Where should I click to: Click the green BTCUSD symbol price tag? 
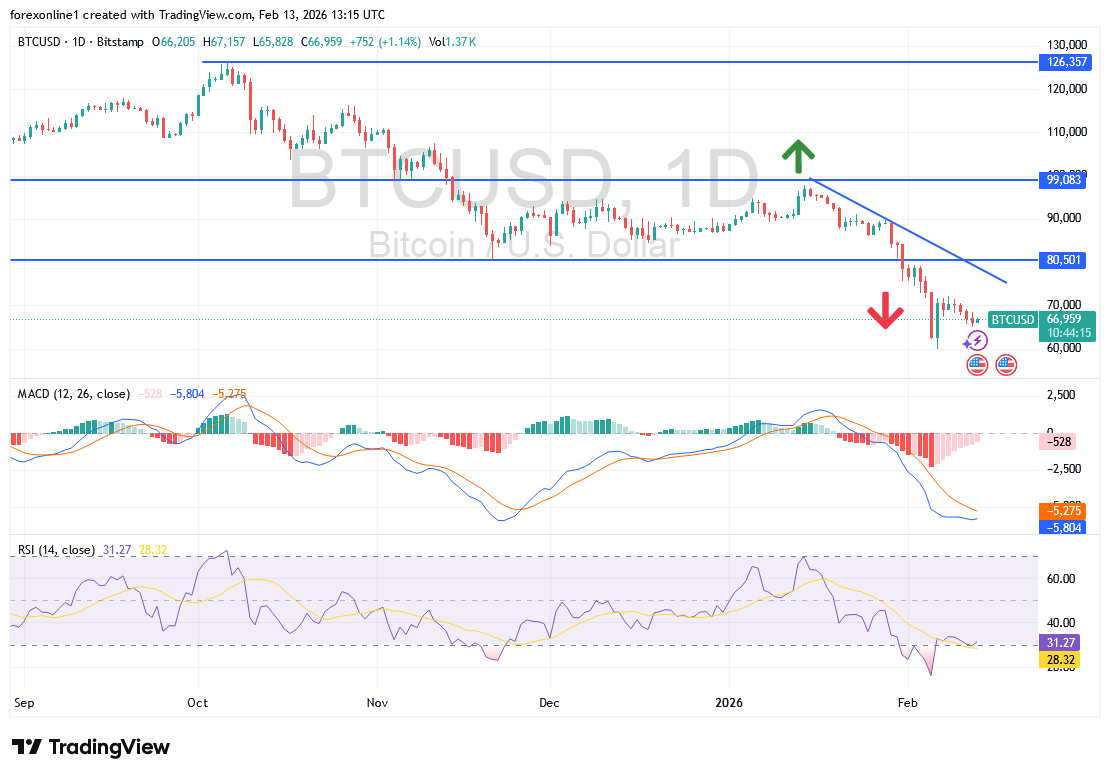1012,320
